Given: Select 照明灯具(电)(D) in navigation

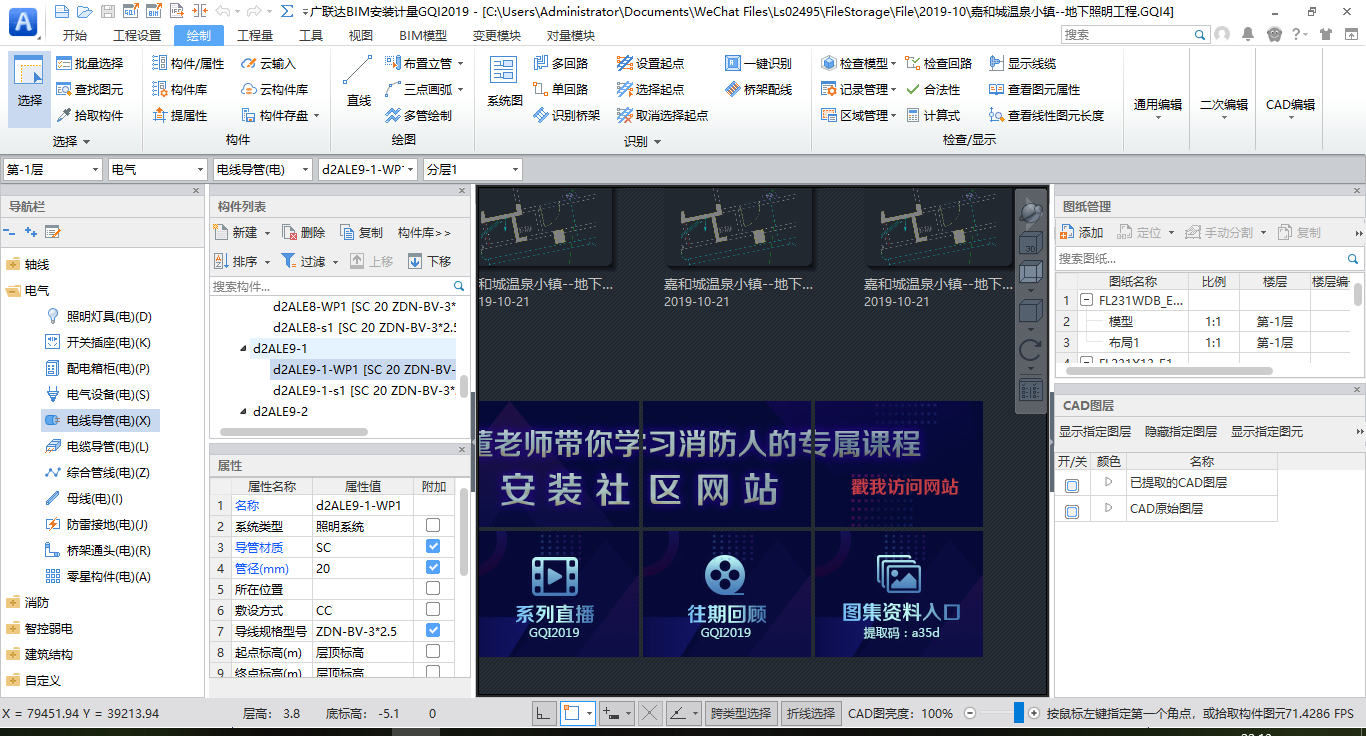Looking at the screenshot, I should tap(98, 317).
